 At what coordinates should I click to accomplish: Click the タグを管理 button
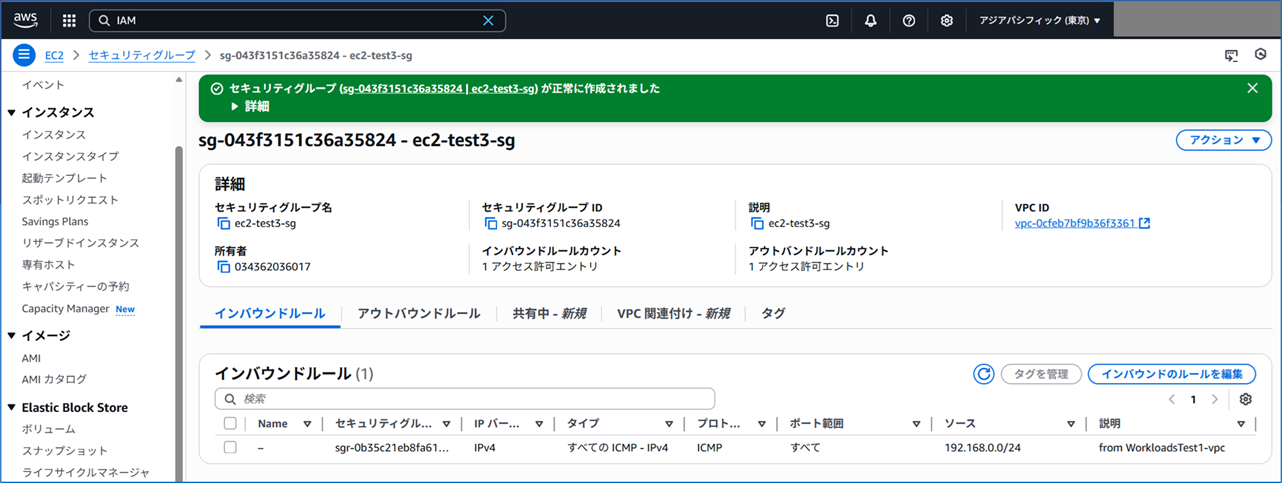coord(1041,374)
